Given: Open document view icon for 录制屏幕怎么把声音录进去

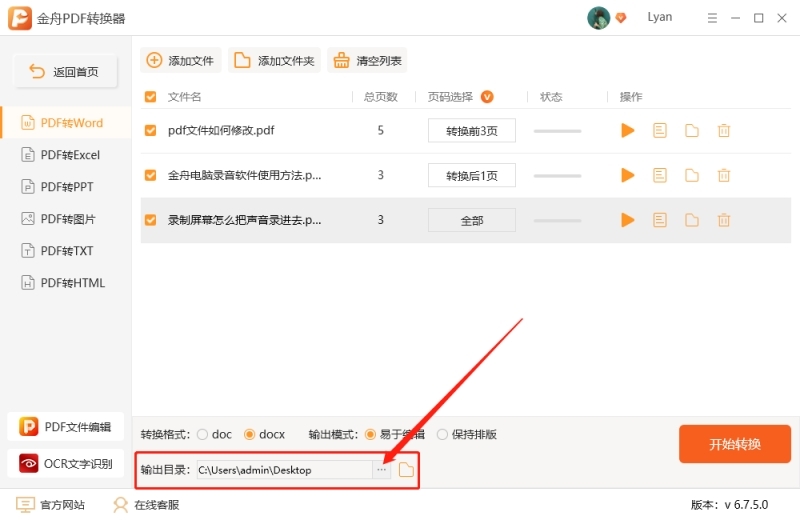Looking at the screenshot, I should point(660,220).
